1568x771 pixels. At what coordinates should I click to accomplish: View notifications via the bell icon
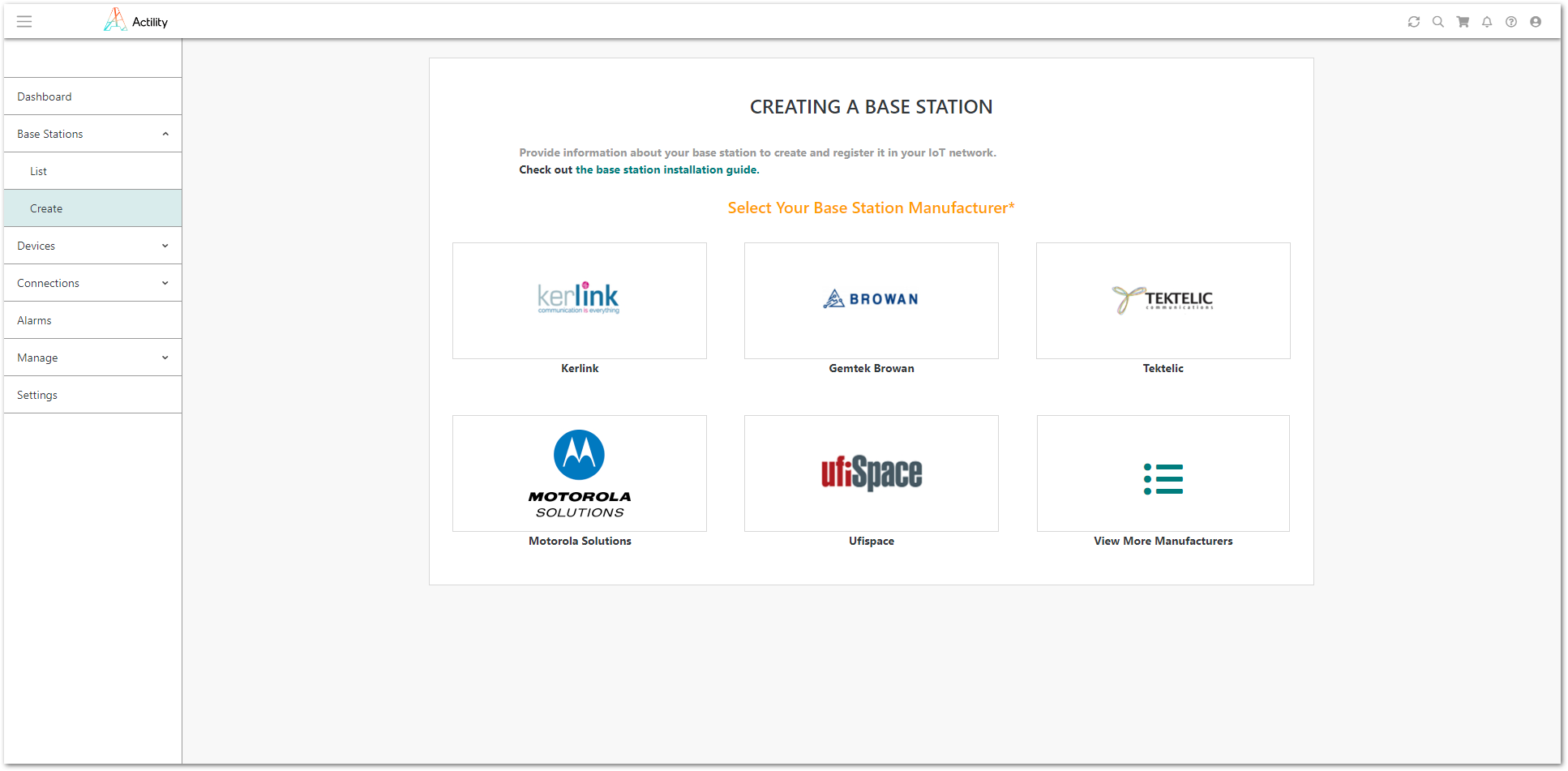pos(1487,22)
